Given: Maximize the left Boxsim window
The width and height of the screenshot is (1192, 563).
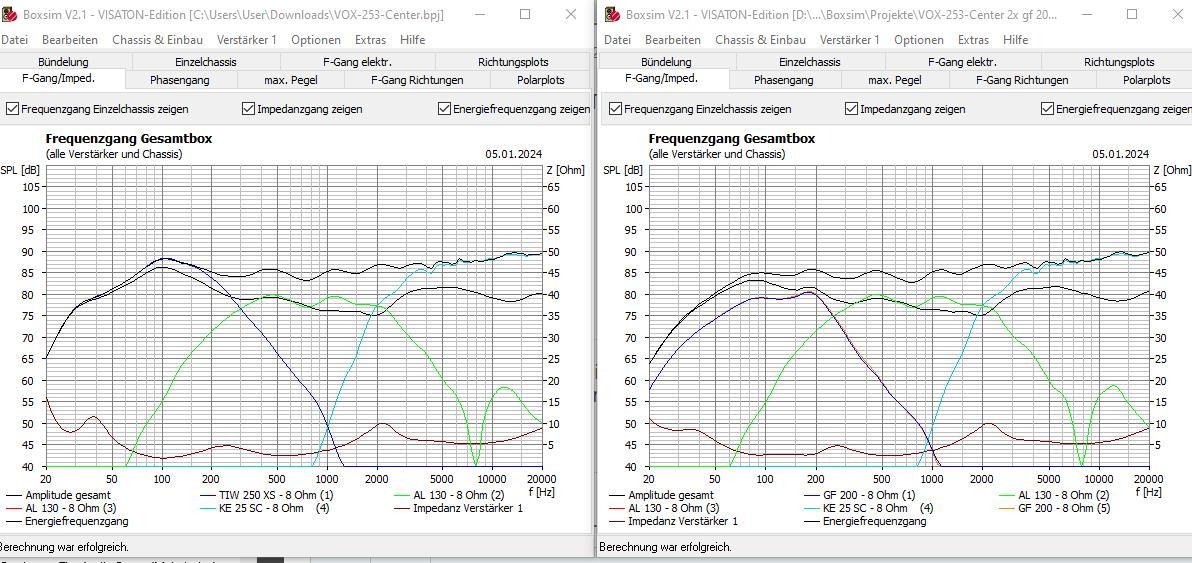Looking at the screenshot, I should tap(525, 14).
